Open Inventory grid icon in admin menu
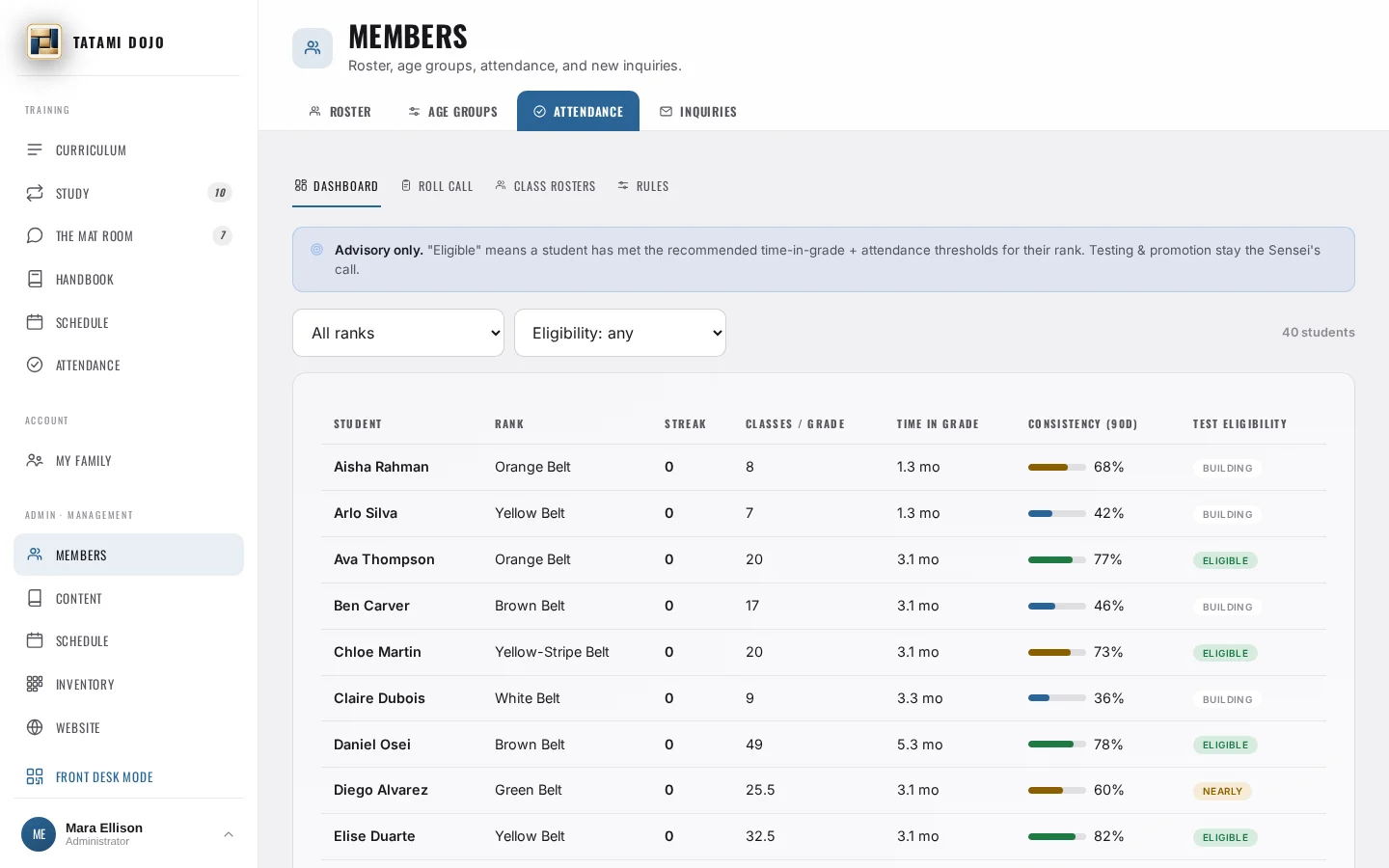Image resolution: width=1389 pixels, height=868 pixels. (35, 684)
